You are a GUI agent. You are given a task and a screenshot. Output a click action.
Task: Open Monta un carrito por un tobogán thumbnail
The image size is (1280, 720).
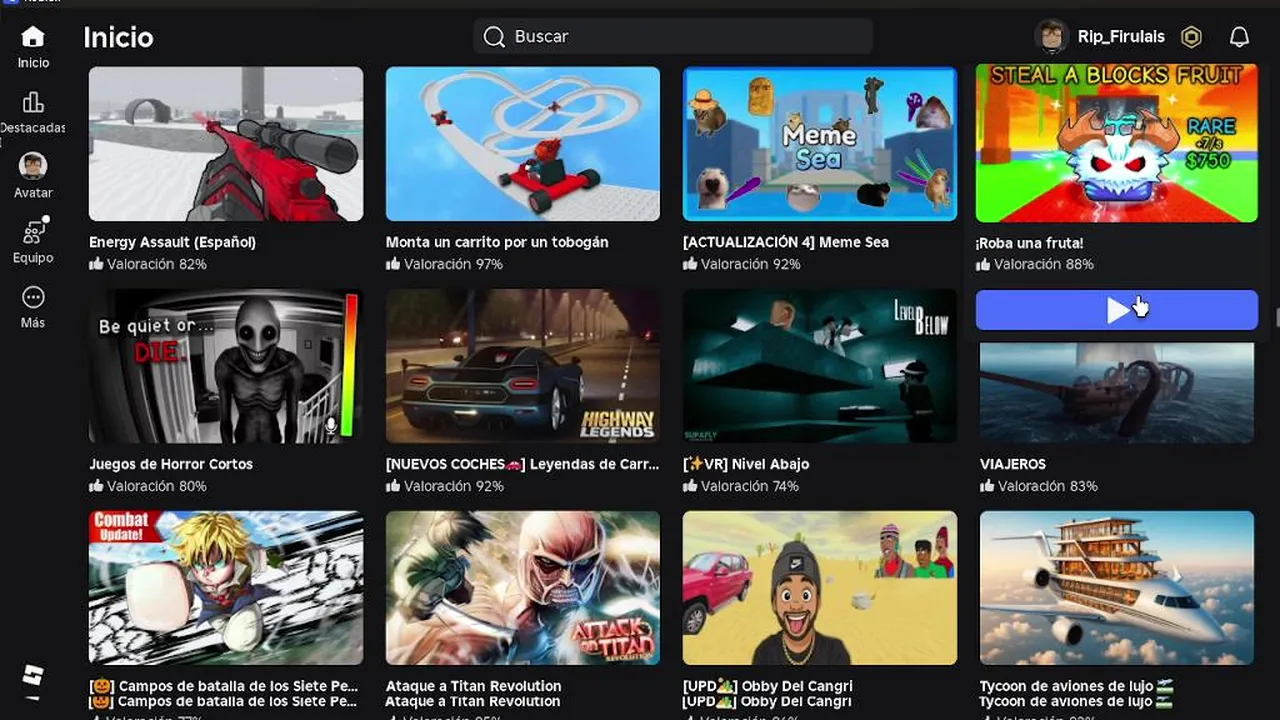click(x=523, y=144)
